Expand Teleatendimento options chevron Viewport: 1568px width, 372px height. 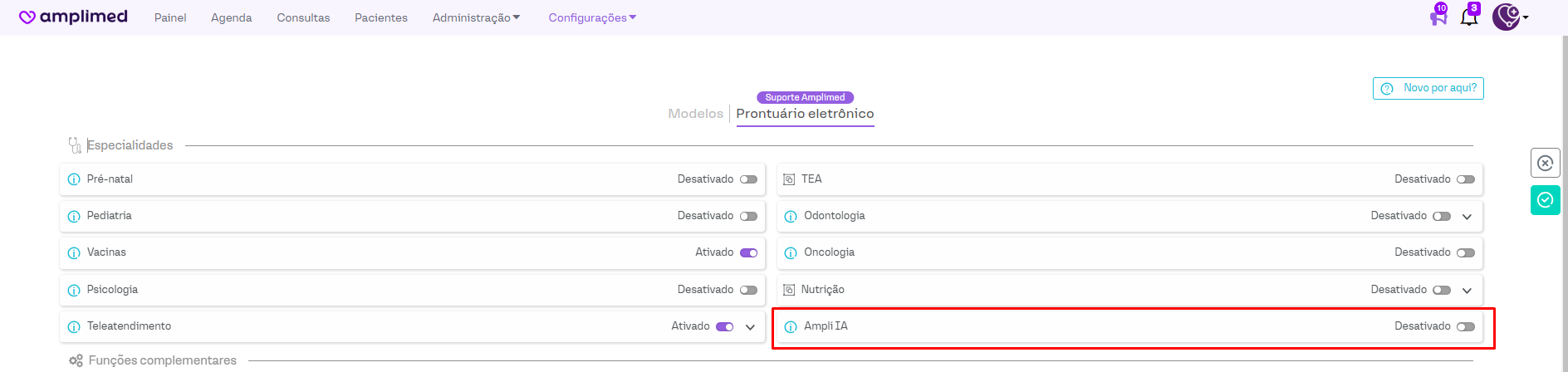(750, 327)
